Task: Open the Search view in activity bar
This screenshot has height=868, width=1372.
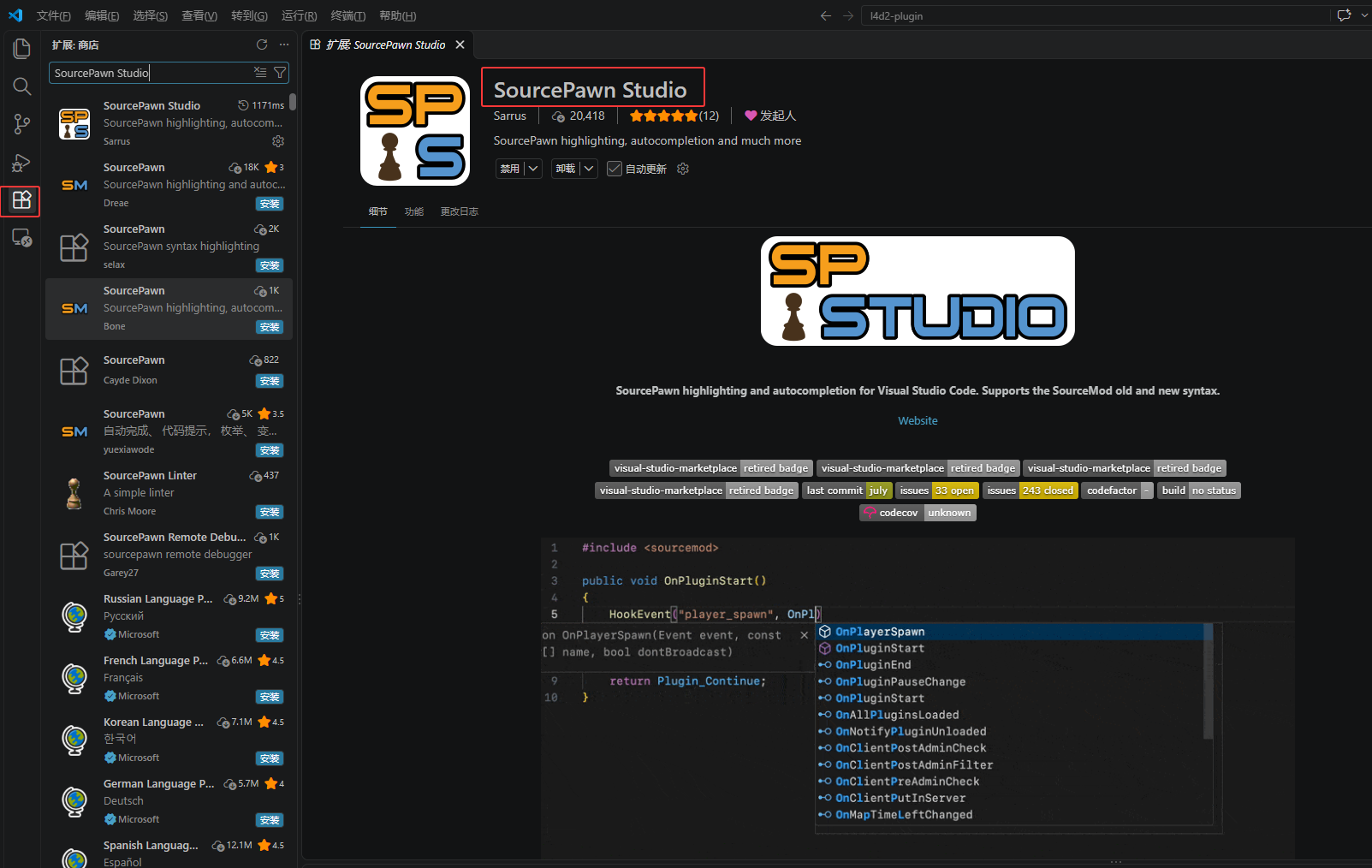Action: 21,86
